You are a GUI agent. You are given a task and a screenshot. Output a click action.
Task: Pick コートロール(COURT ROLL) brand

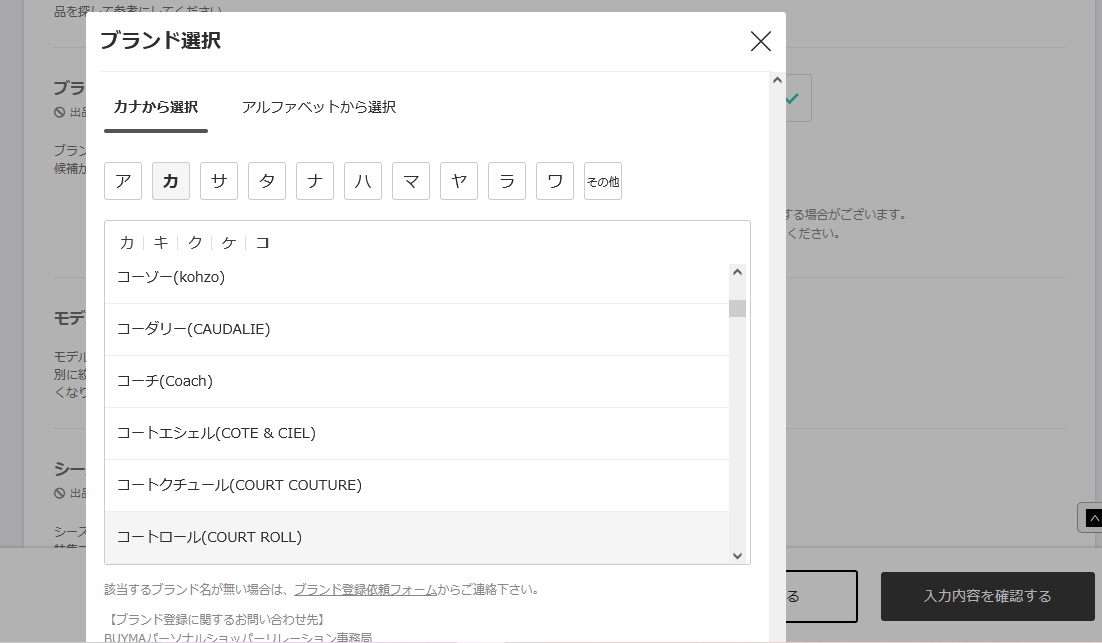coord(209,537)
